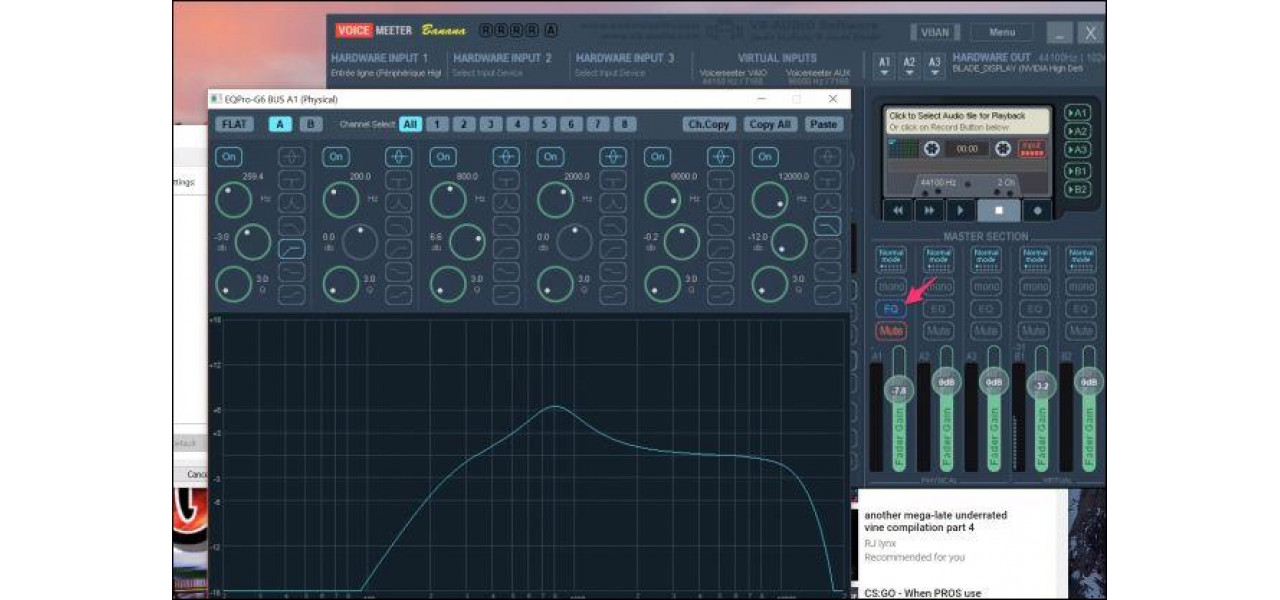The height and width of the screenshot is (600, 1280).
Task: Unmute the A1 bus in the Master Section
Action: (891, 330)
